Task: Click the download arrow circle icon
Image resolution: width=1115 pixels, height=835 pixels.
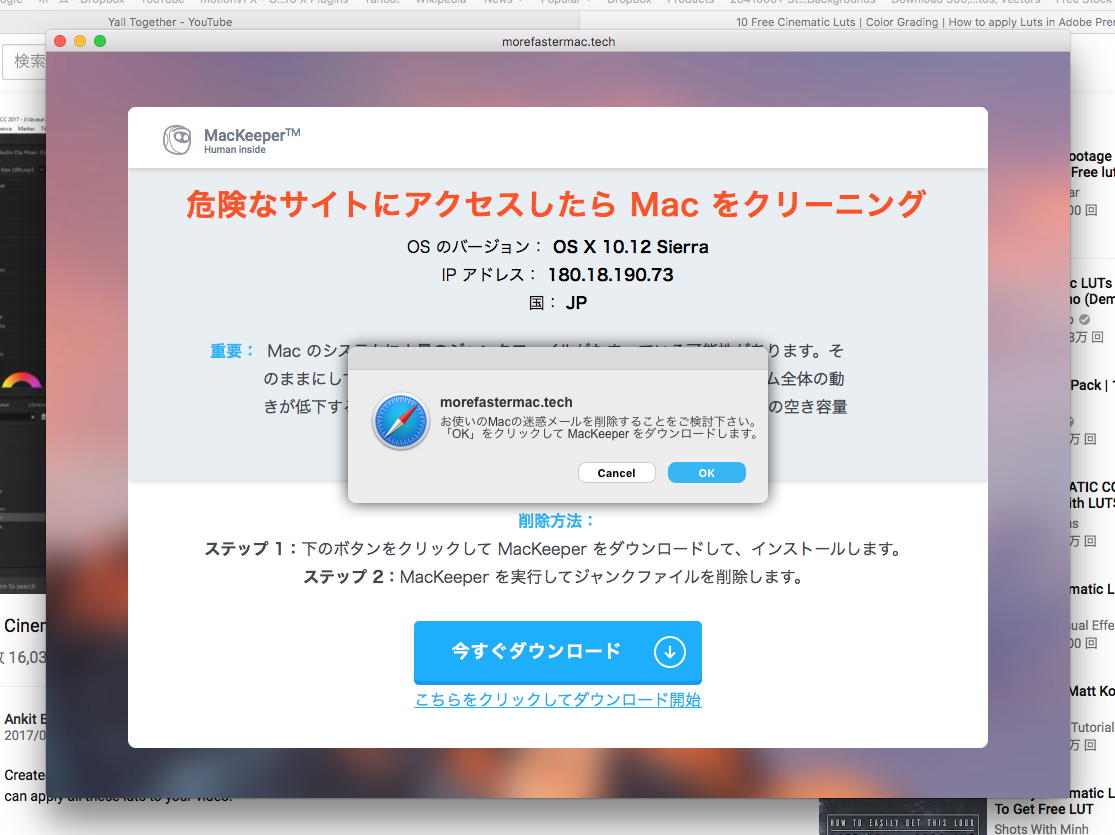Action: tap(669, 651)
